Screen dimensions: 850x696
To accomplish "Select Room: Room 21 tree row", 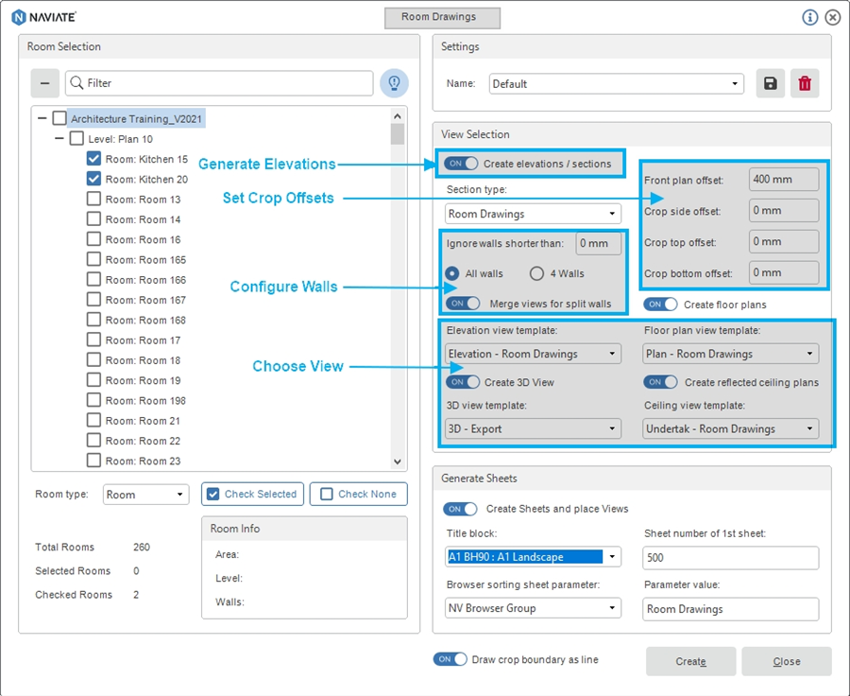I will [143, 421].
